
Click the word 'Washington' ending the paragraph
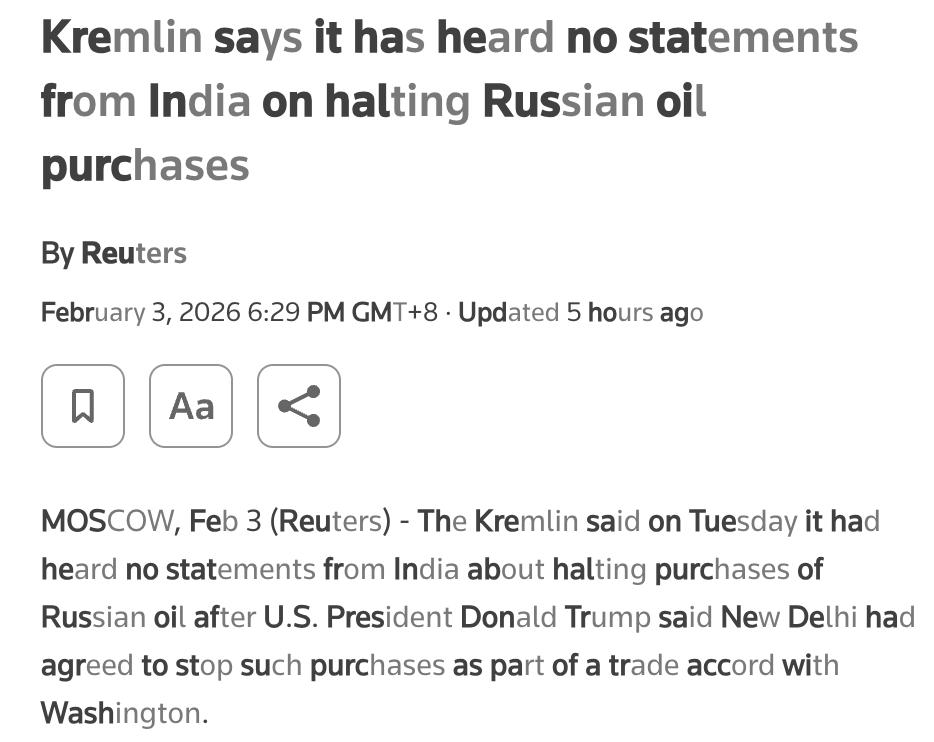(x=124, y=713)
